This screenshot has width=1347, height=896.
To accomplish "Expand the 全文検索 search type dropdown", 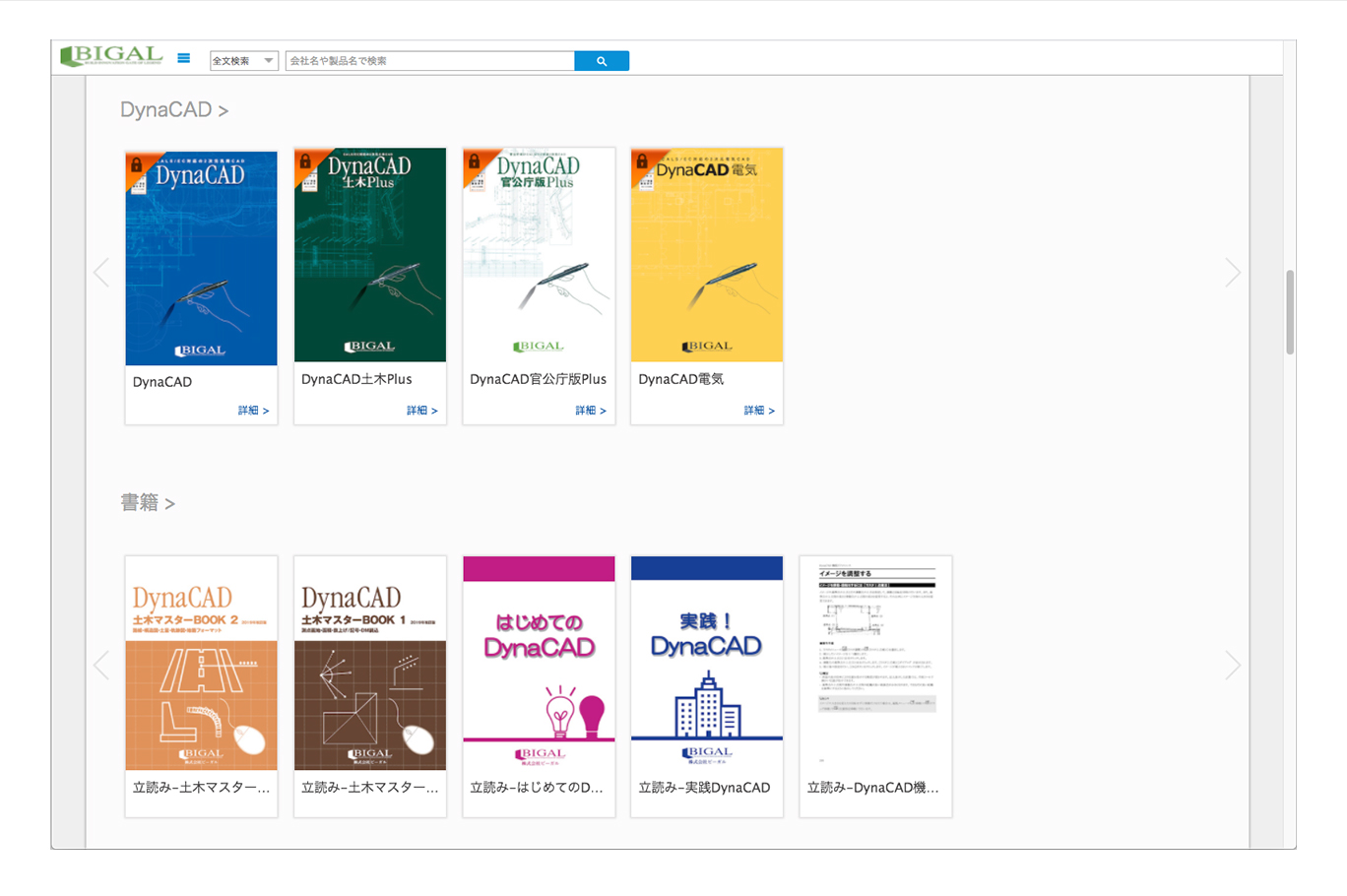I will tap(243, 61).
